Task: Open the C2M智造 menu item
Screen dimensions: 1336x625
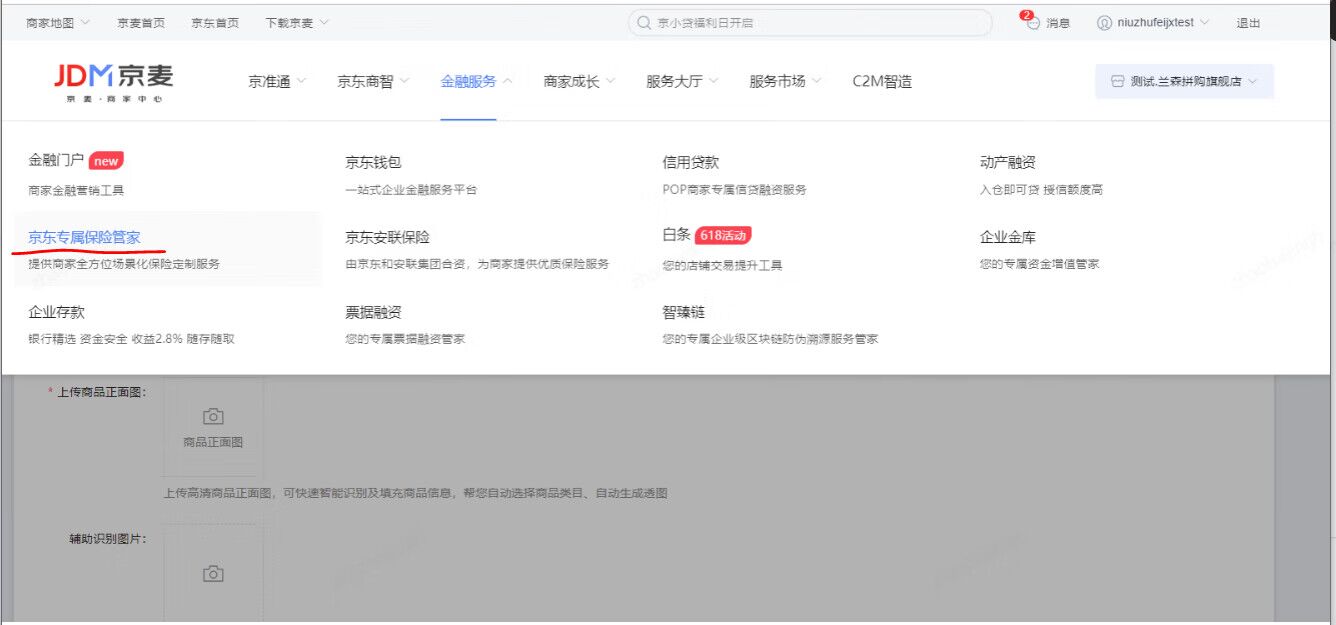Action: click(881, 82)
